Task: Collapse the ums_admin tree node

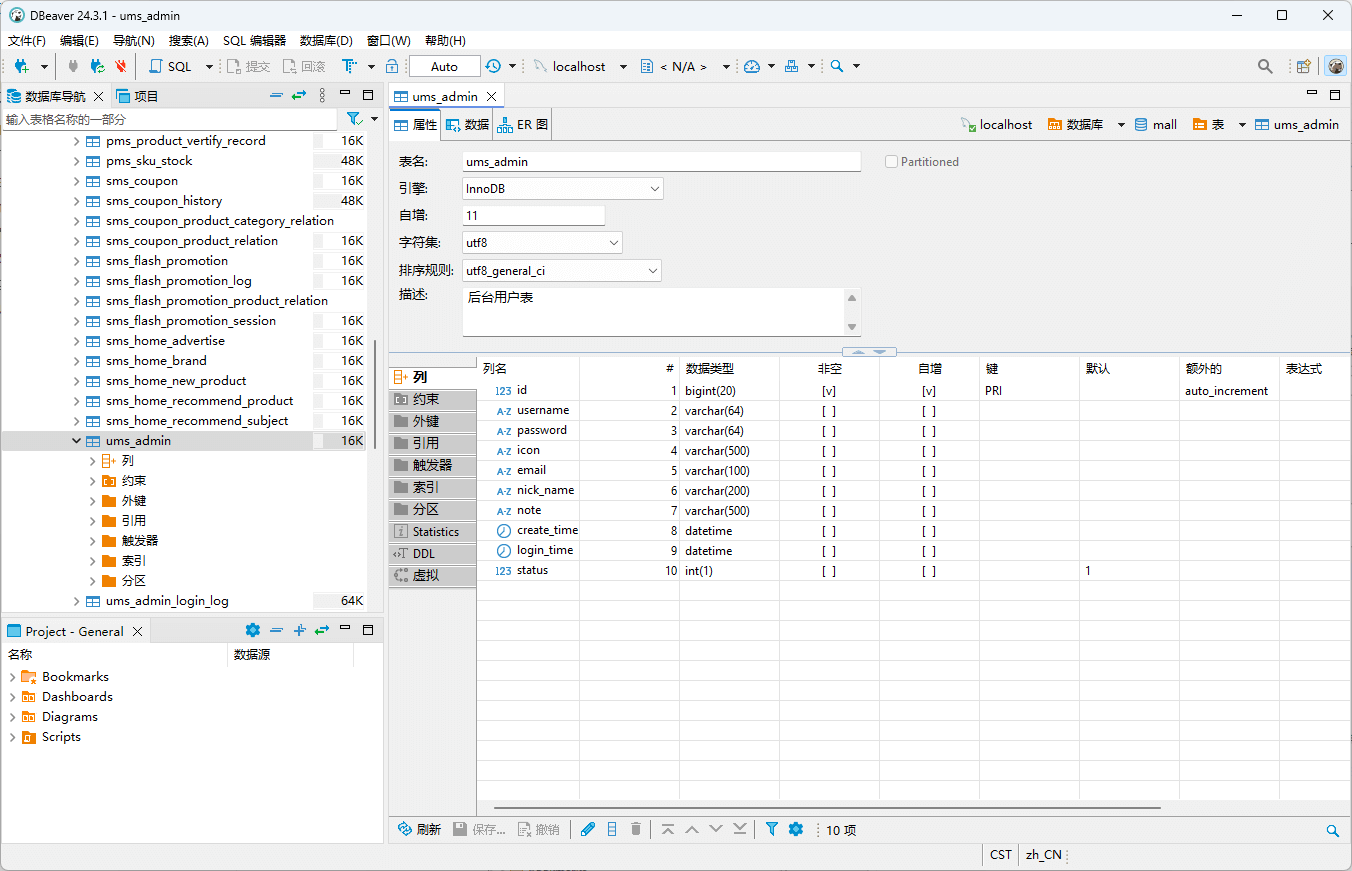Action: tap(77, 441)
